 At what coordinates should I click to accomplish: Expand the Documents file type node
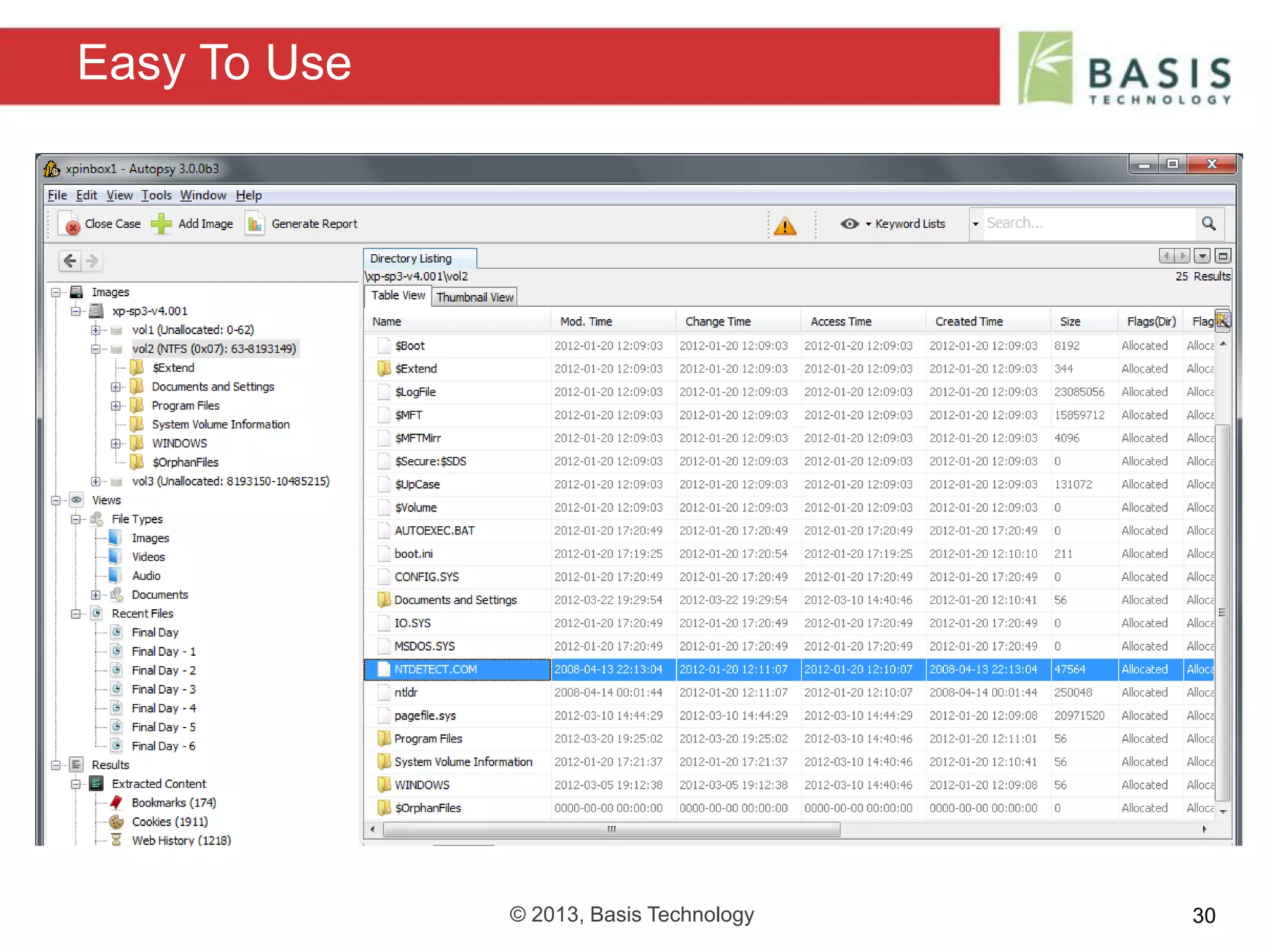(x=95, y=595)
